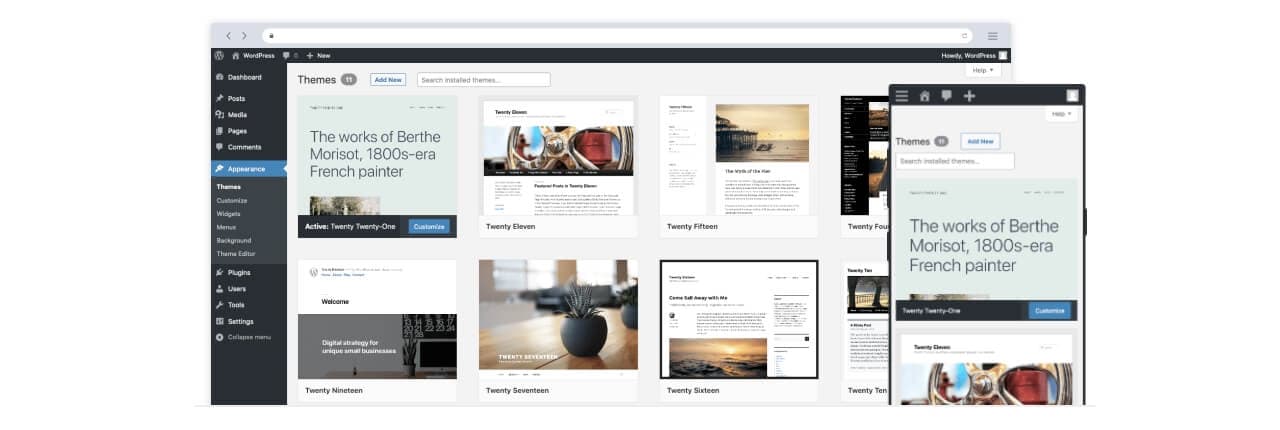Click the Themes heading in mobile view
Image resolution: width=1280 pixels, height=430 pixels.
[912, 141]
